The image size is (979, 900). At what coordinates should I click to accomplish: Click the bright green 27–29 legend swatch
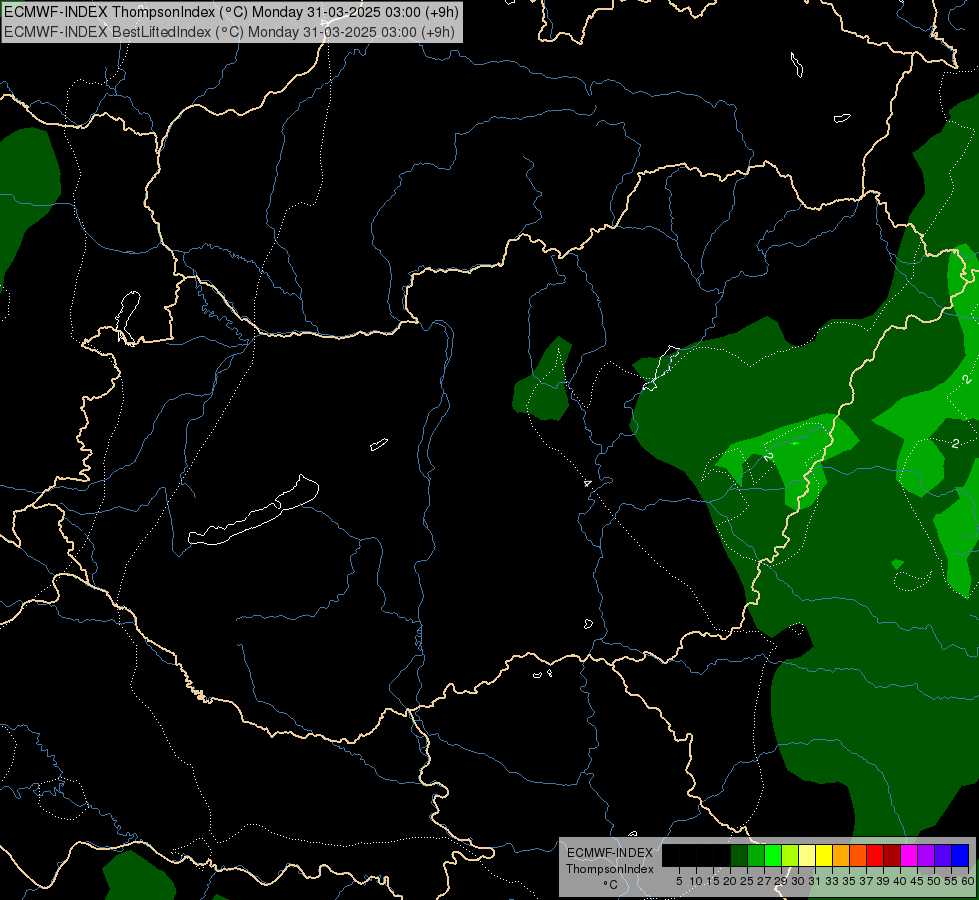pyautogui.click(x=773, y=855)
